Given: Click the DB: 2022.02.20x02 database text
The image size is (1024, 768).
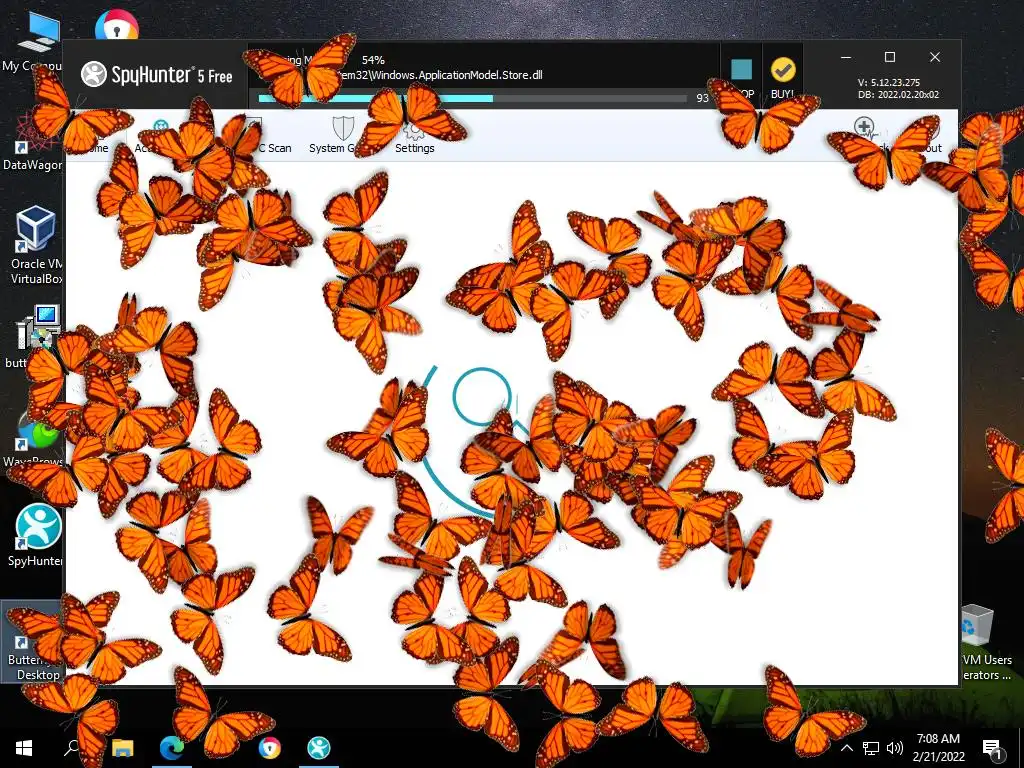Looking at the screenshot, I should point(898,95).
